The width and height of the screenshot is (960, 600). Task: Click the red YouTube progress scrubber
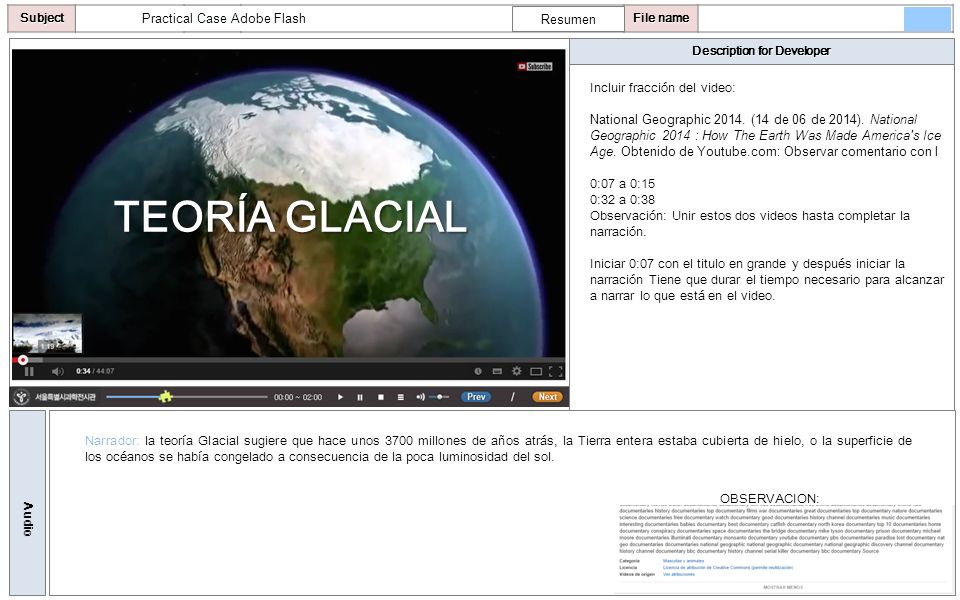23,360
